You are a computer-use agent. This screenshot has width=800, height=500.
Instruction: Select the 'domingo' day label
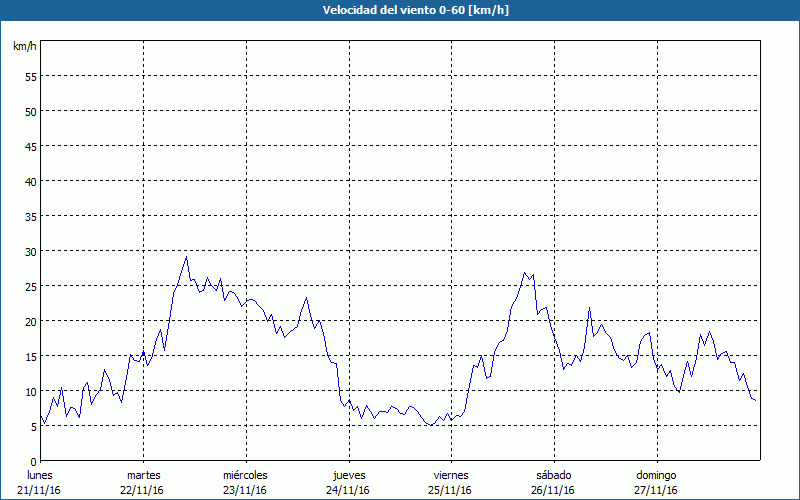point(656,475)
